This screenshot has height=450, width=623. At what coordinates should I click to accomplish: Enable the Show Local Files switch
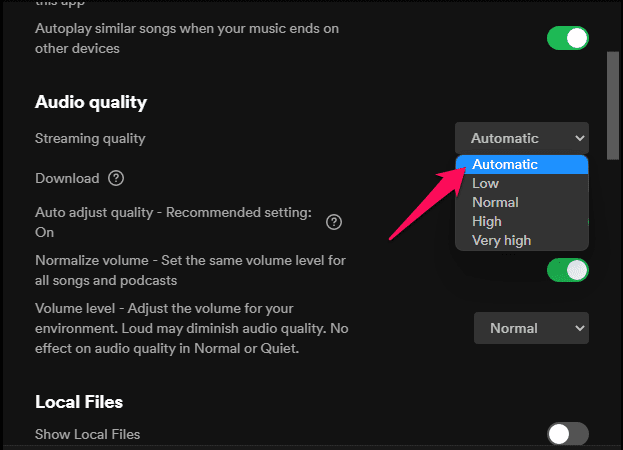567,434
